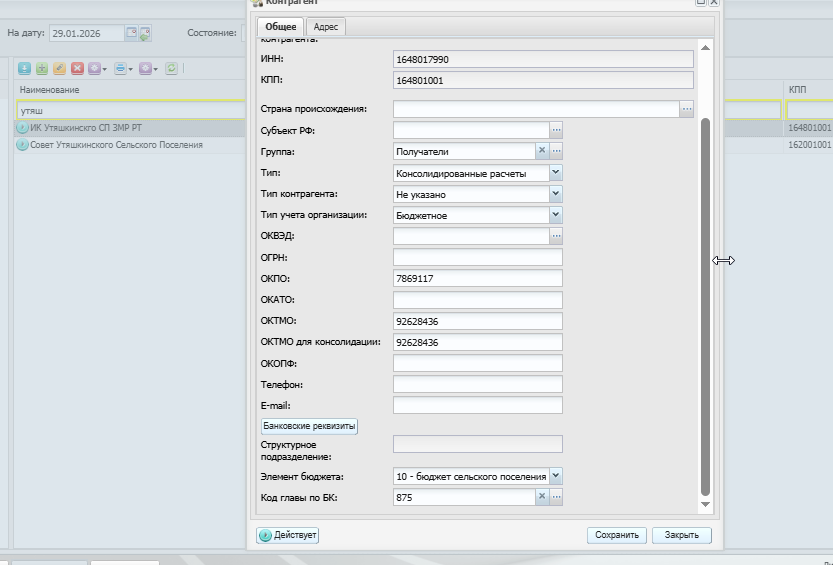Viewport: 833px width, 565px height.
Task: Click the printer toolbar icon
Action: click(x=120, y=69)
